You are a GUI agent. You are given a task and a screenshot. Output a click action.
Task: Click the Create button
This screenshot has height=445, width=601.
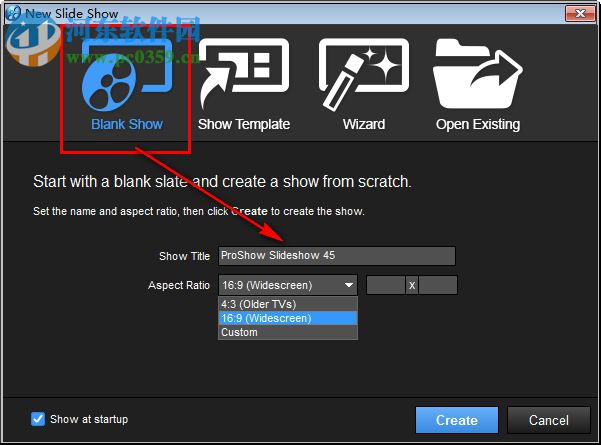457,420
